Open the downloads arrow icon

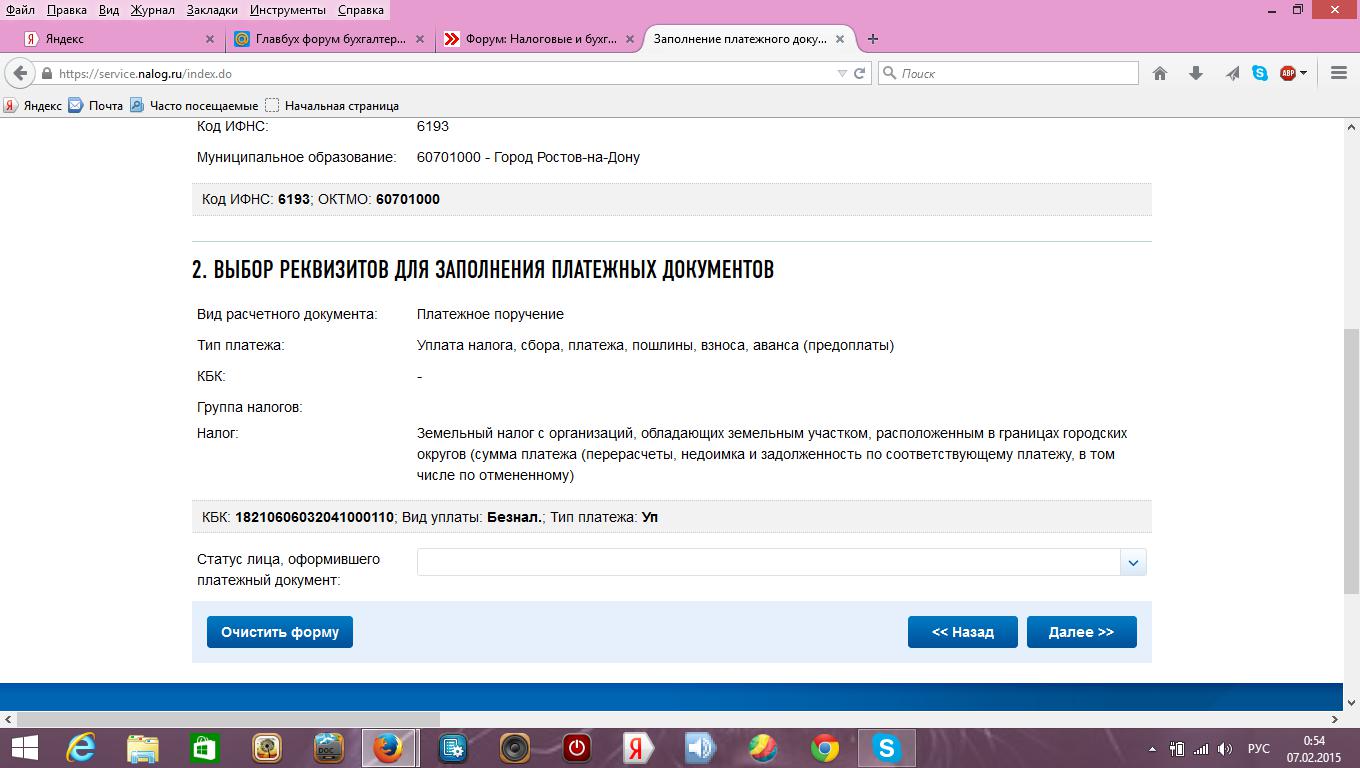click(1196, 73)
